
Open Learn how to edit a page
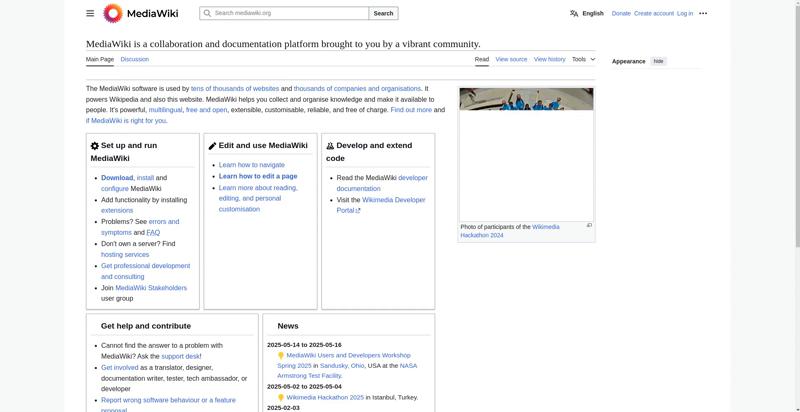coord(258,176)
